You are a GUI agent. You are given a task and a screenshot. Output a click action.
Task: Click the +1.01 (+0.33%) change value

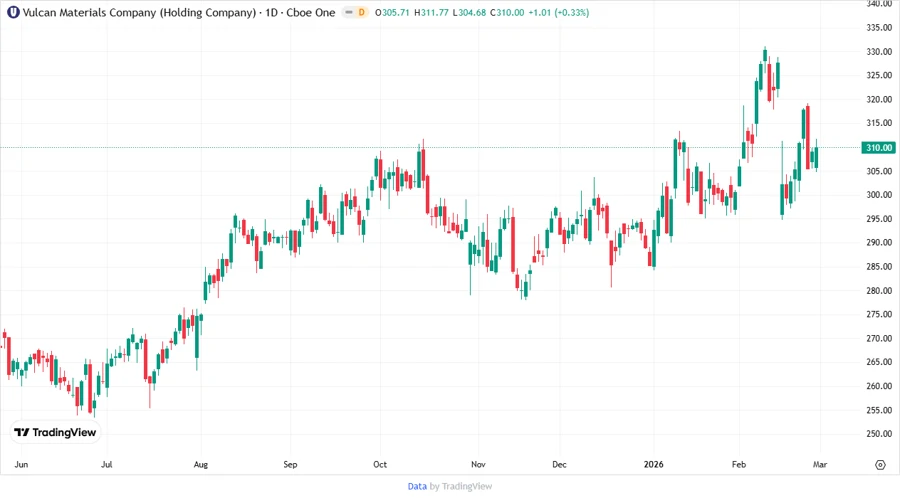tap(558, 12)
